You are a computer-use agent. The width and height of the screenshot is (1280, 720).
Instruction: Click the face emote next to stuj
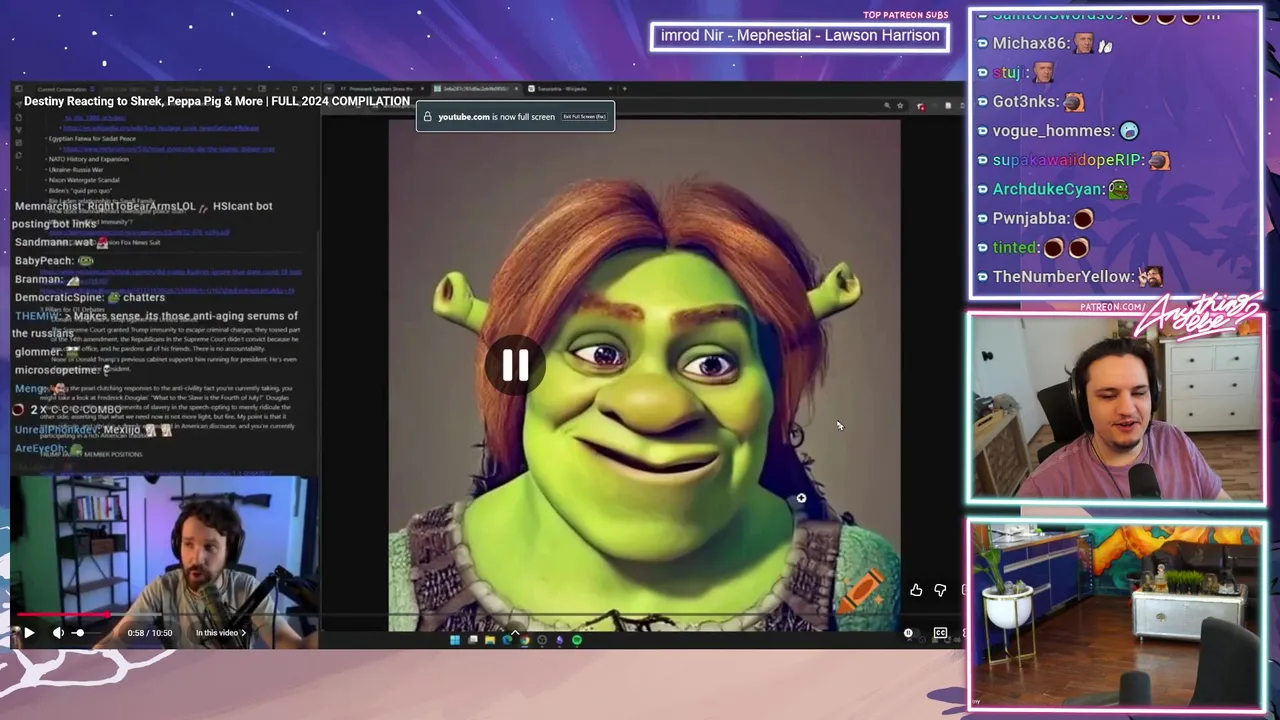pos(1043,72)
